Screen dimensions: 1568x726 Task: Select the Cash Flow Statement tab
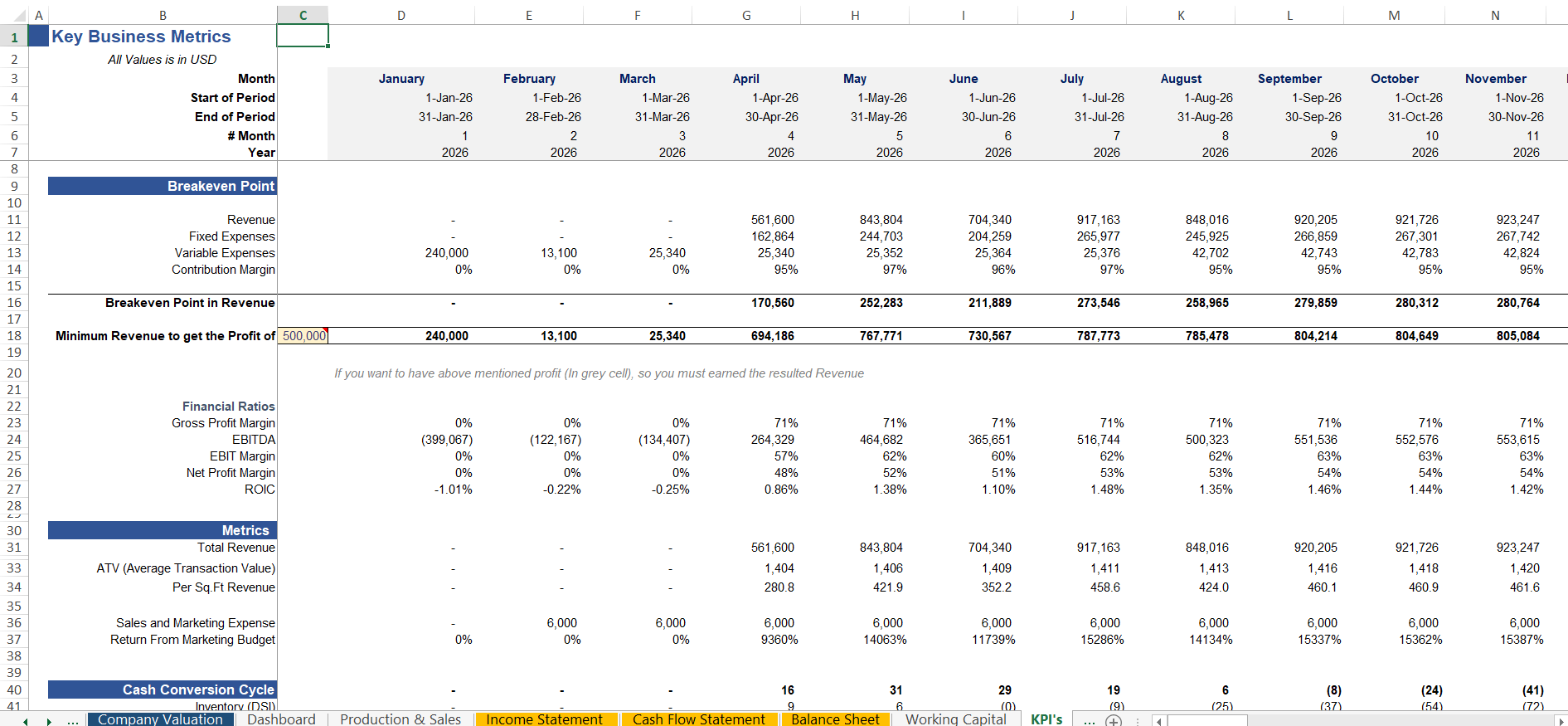pos(698,719)
